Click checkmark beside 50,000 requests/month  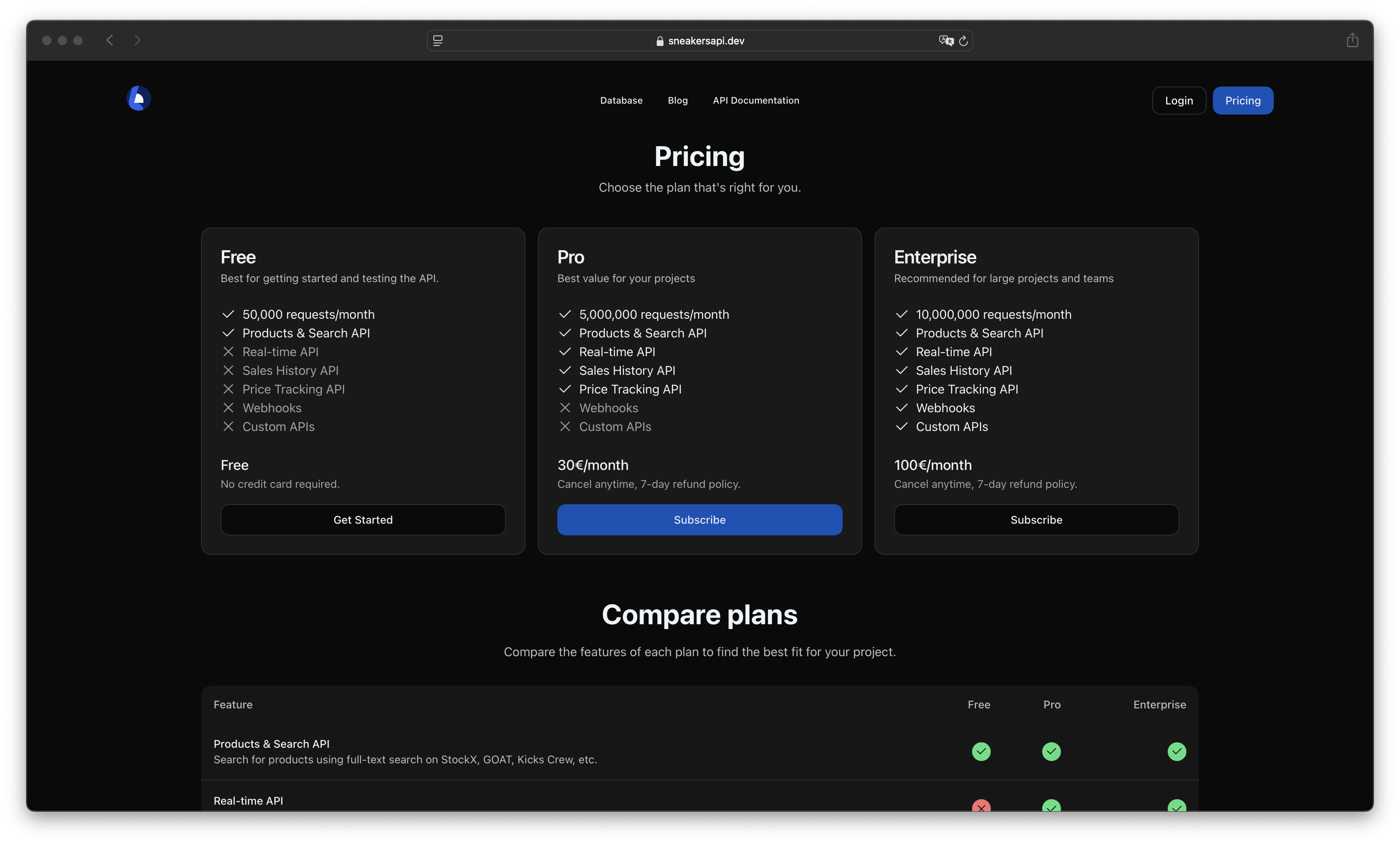point(228,314)
